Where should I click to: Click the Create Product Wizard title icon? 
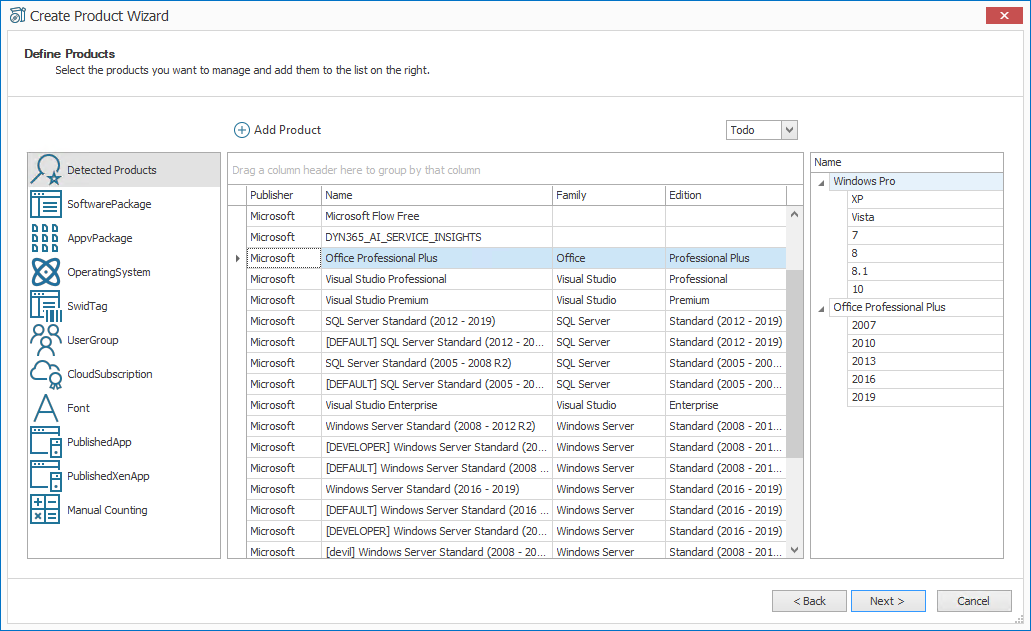18,15
